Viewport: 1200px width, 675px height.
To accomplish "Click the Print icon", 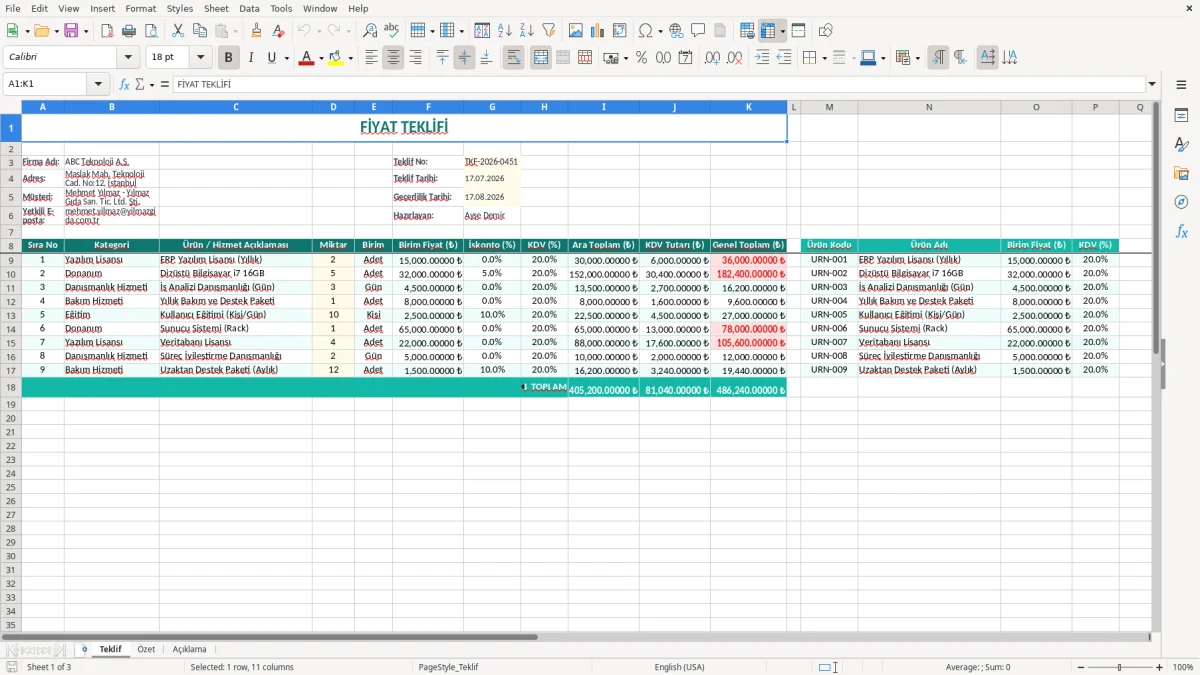I will [x=129, y=31].
